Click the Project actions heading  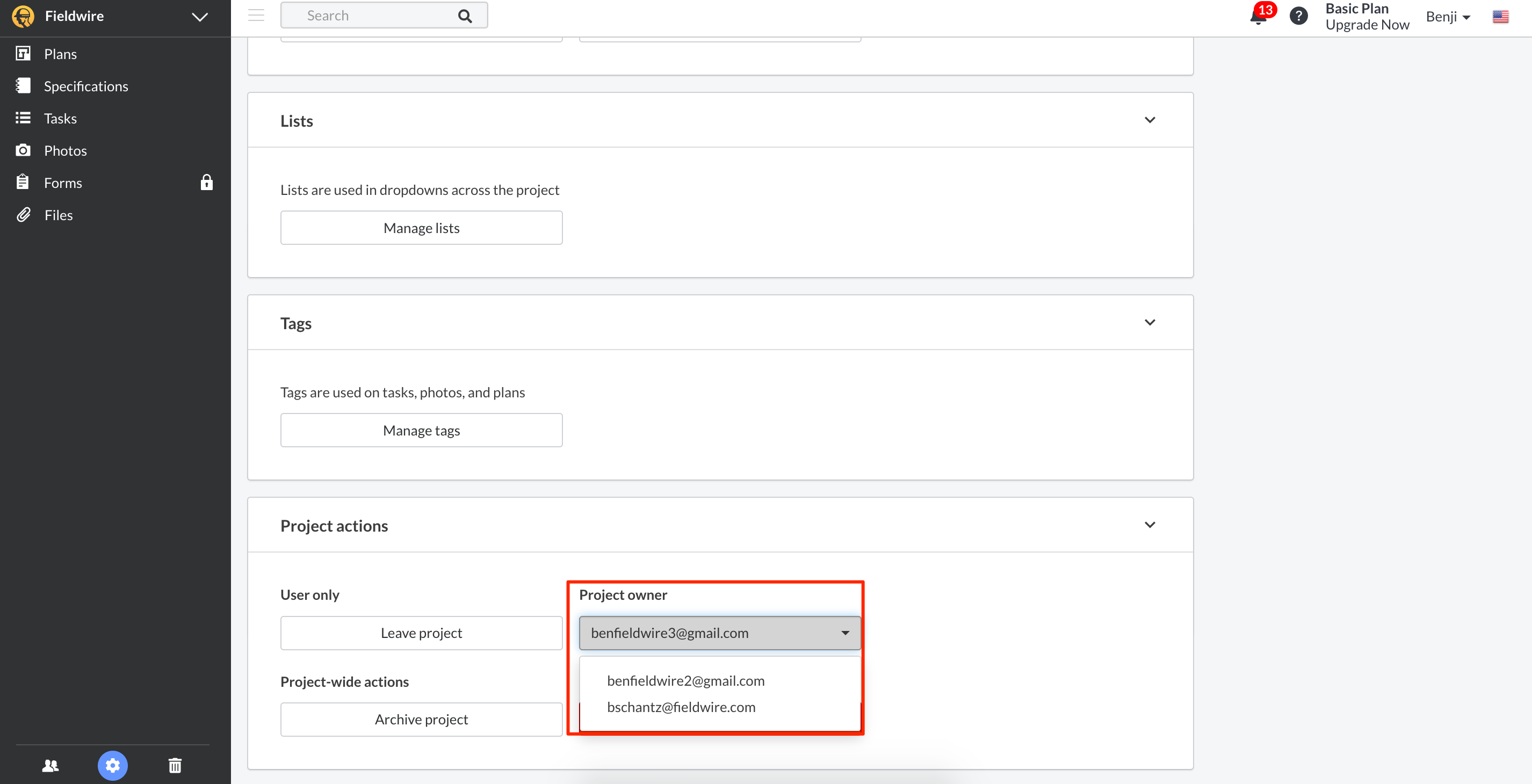334,525
